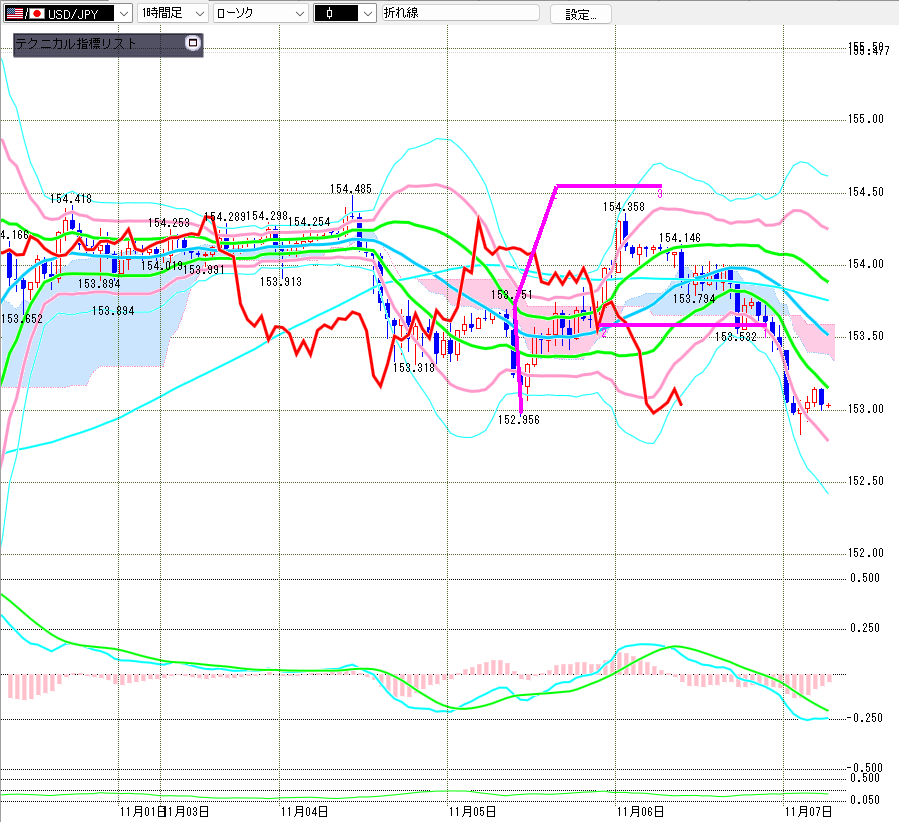Expand the 1時間足 timeframe dropdown
Image resolution: width=899 pixels, height=822 pixels.
point(198,13)
